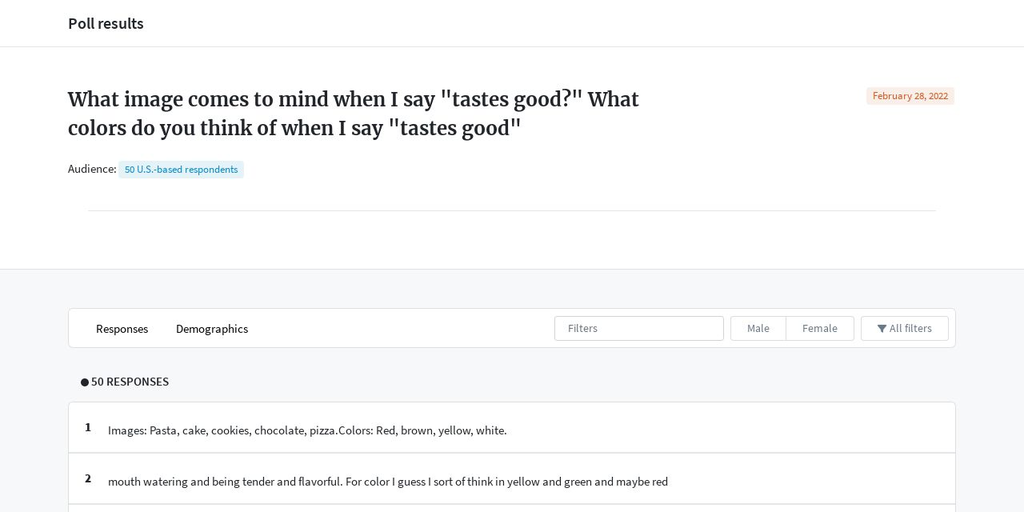
Task: Click the Poll results header title
Action: (x=106, y=24)
